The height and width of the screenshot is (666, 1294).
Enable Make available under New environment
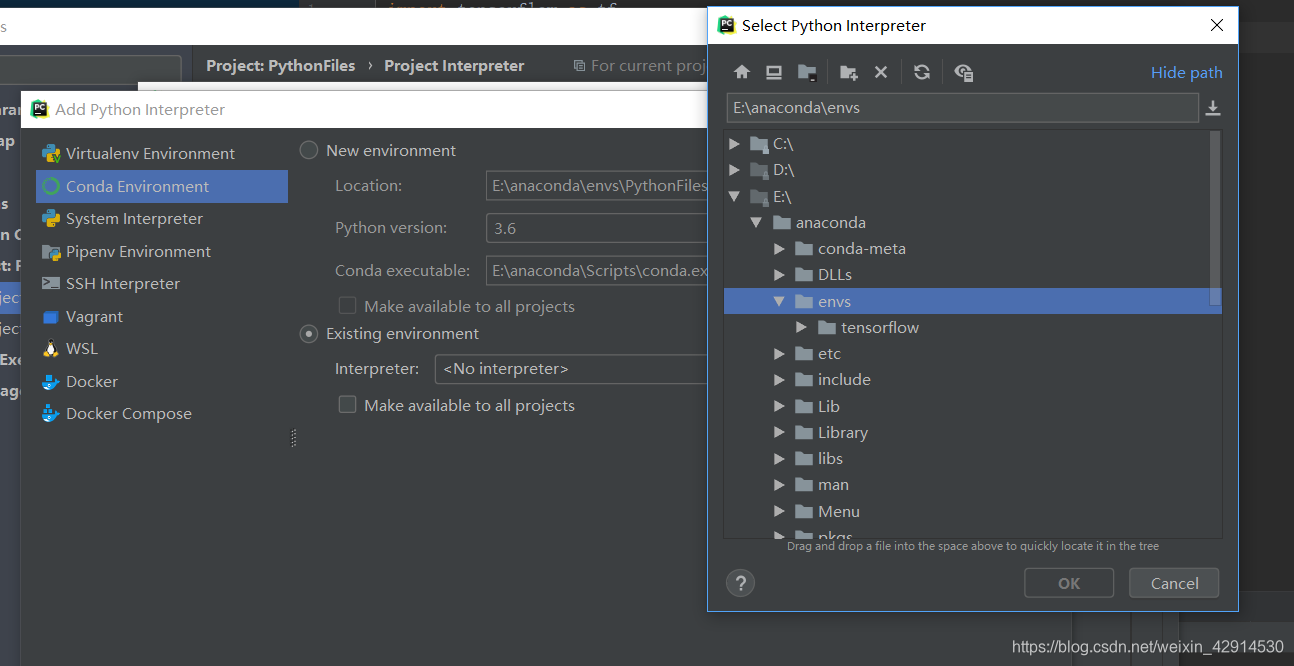click(348, 306)
